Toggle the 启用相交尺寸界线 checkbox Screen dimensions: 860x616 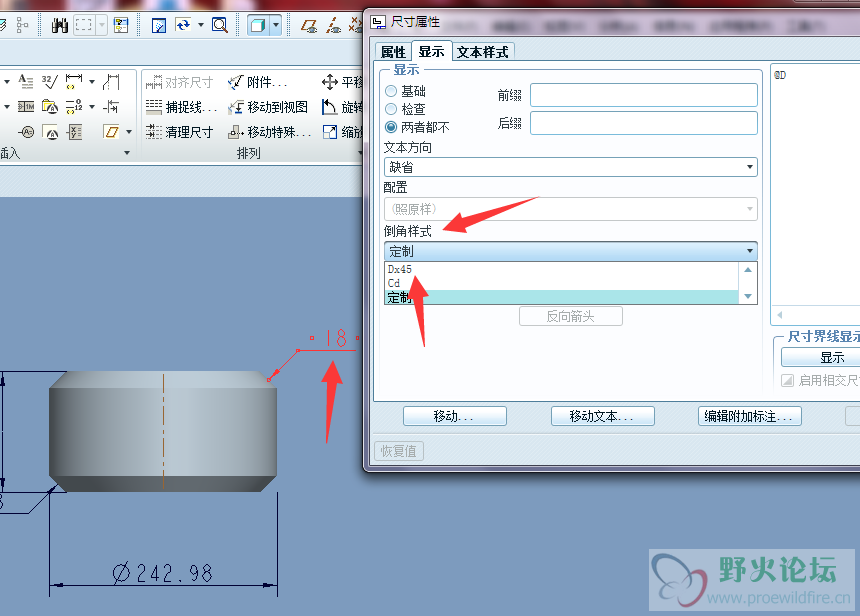(x=788, y=380)
